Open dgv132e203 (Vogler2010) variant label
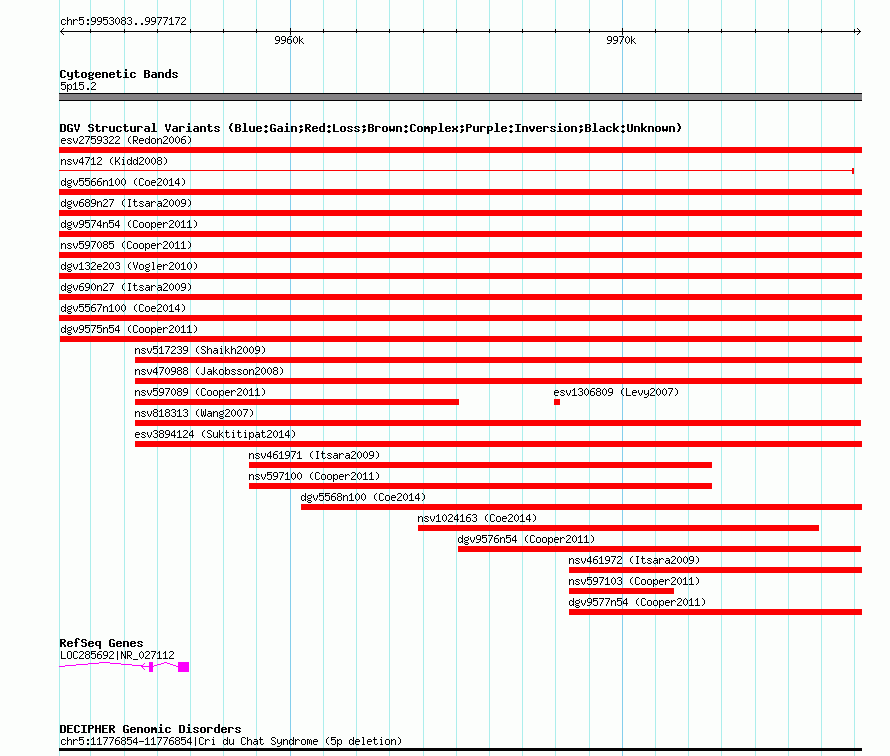This screenshot has width=890, height=756. point(129,266)
